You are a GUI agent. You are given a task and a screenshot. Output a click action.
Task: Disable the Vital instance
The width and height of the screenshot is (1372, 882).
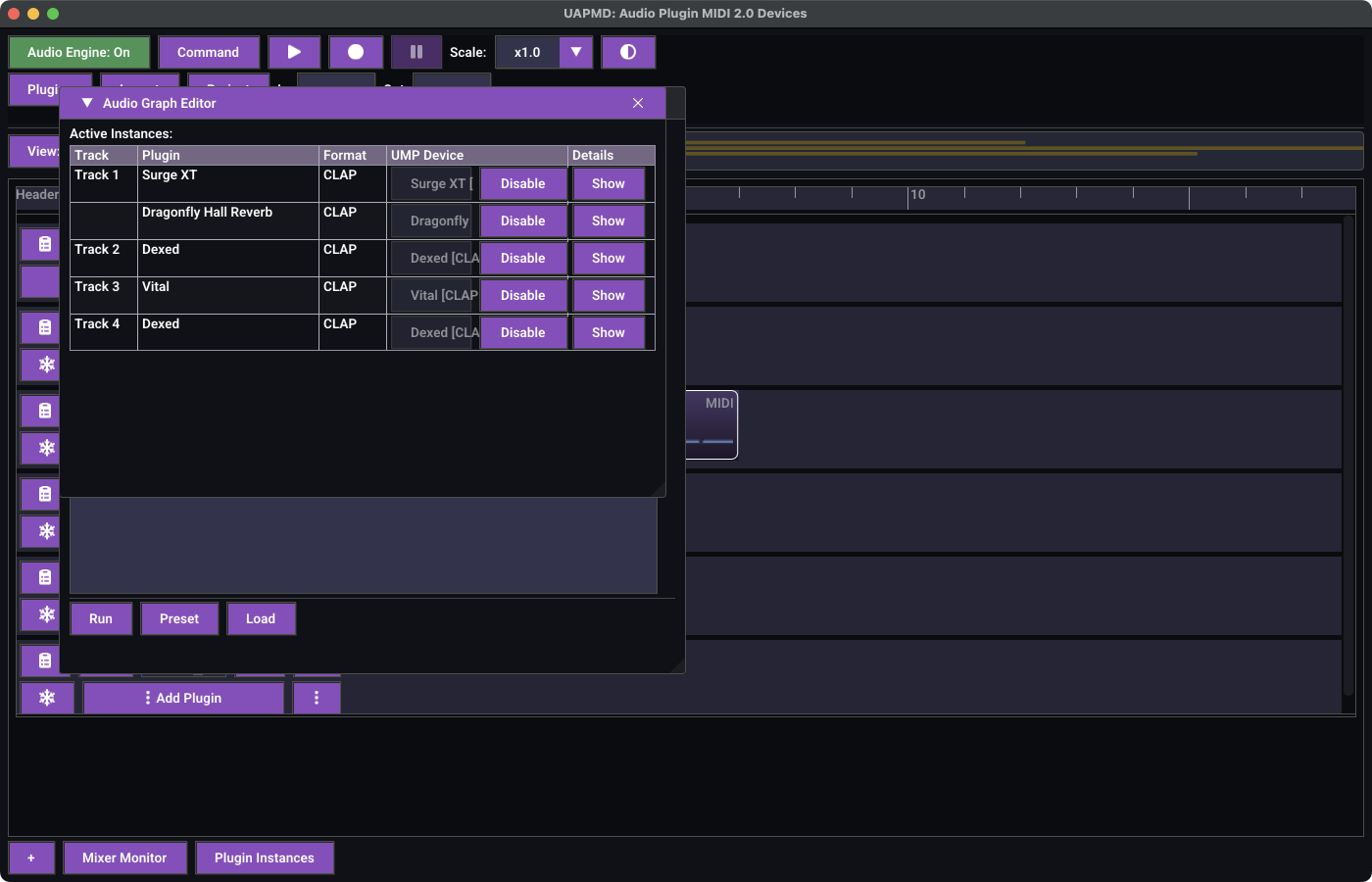click(x=523, y=295)
